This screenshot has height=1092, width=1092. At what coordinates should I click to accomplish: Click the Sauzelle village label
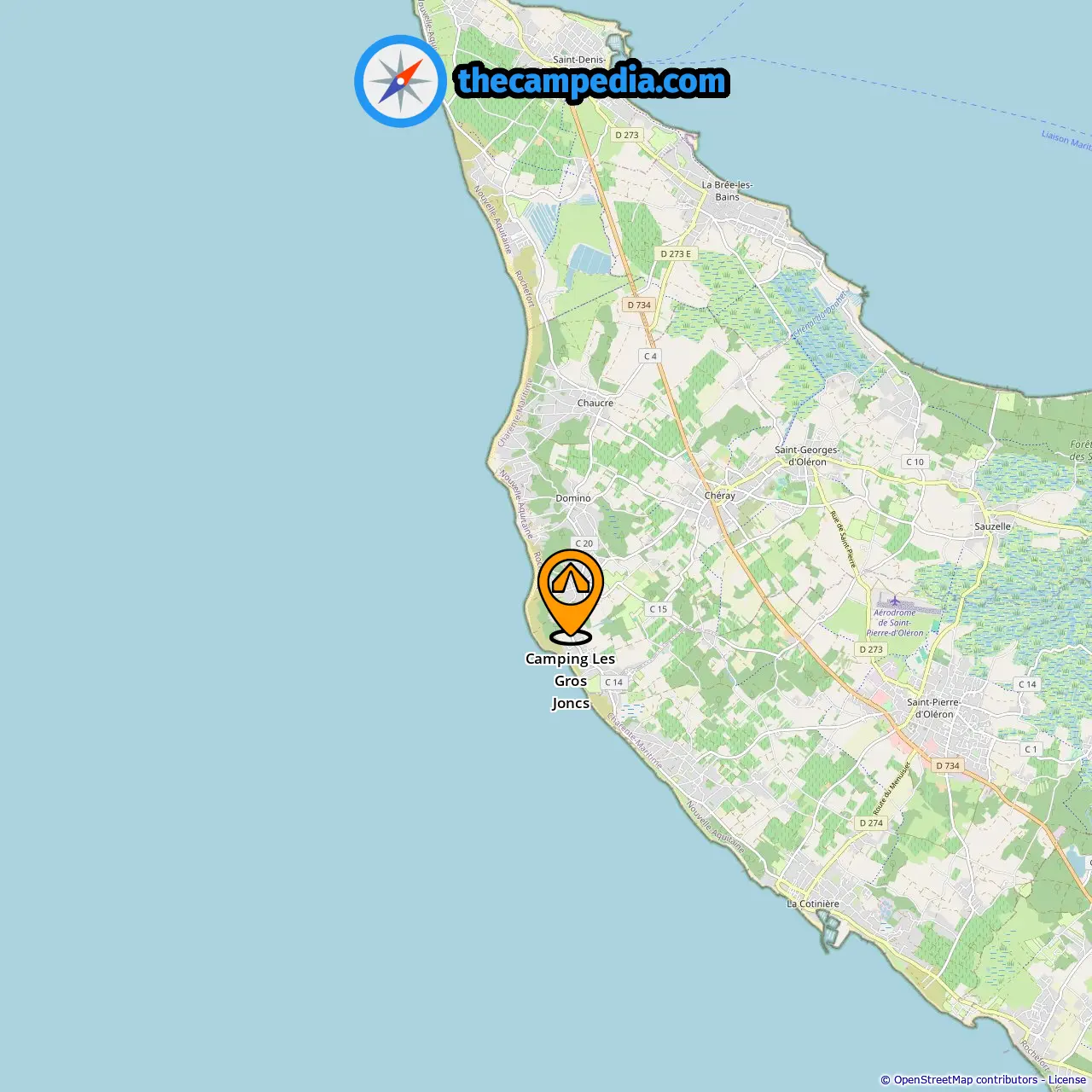(992, 526)
